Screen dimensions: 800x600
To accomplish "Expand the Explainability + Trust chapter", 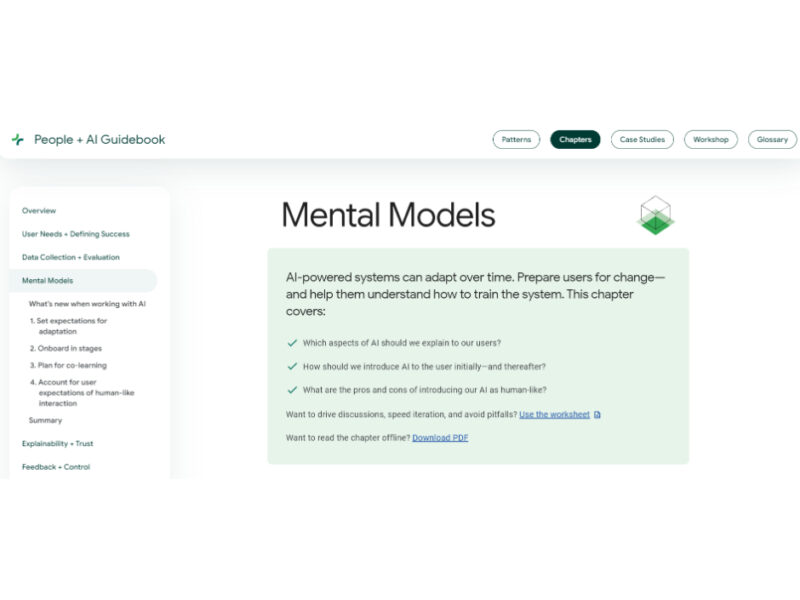I will click(x=57, y=443).
